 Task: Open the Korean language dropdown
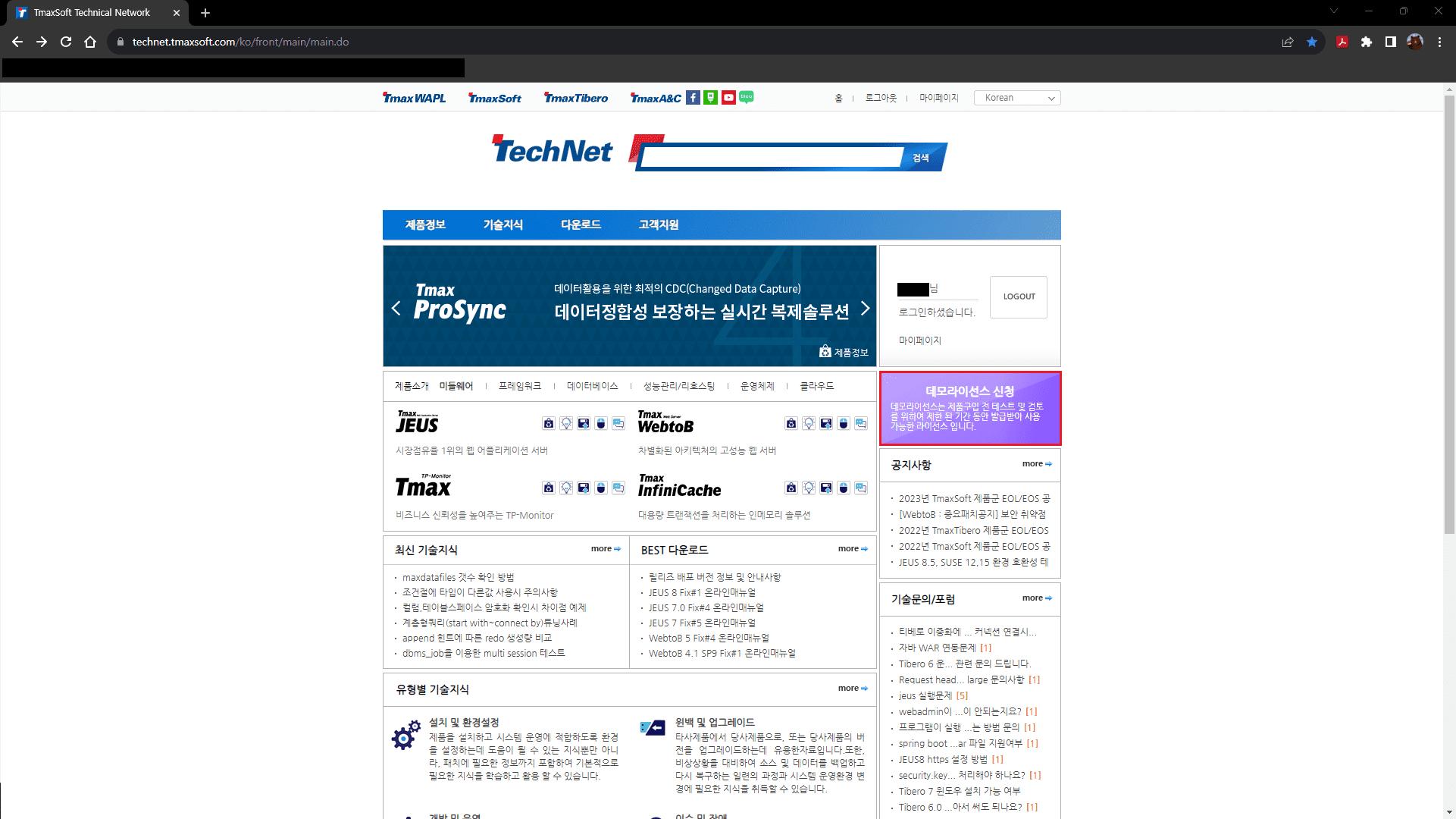click(1017, 98)
